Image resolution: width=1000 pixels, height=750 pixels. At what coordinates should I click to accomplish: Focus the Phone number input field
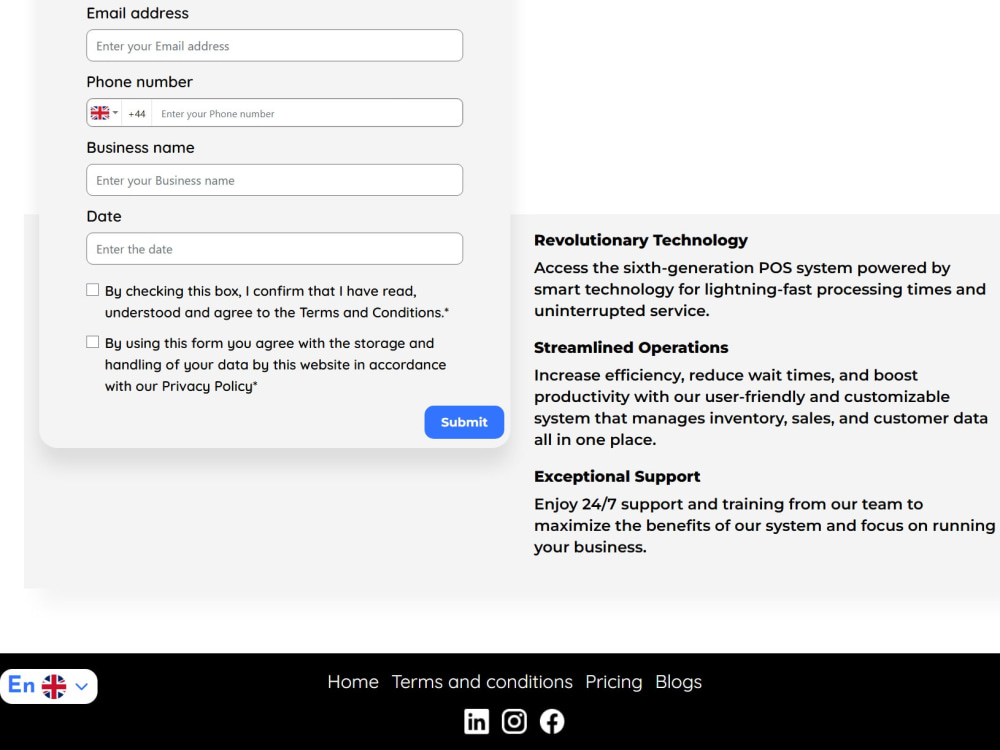coord(307,113)
